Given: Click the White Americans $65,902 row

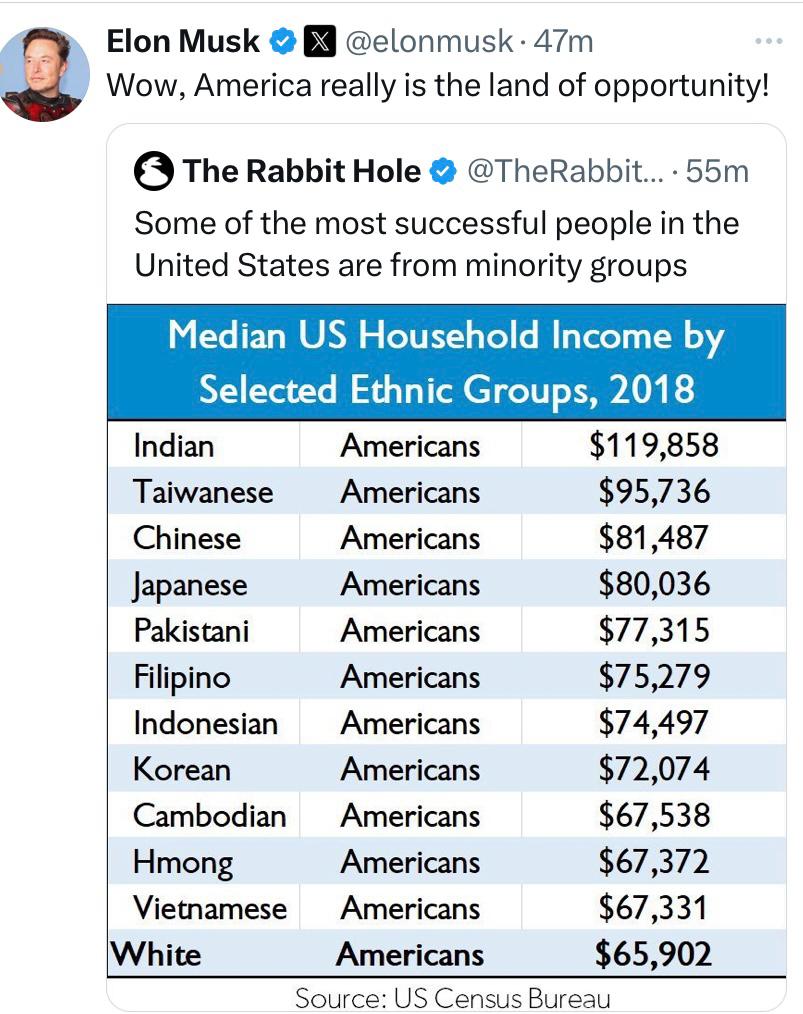Looking at the screenshot, I should pos(447,954).
